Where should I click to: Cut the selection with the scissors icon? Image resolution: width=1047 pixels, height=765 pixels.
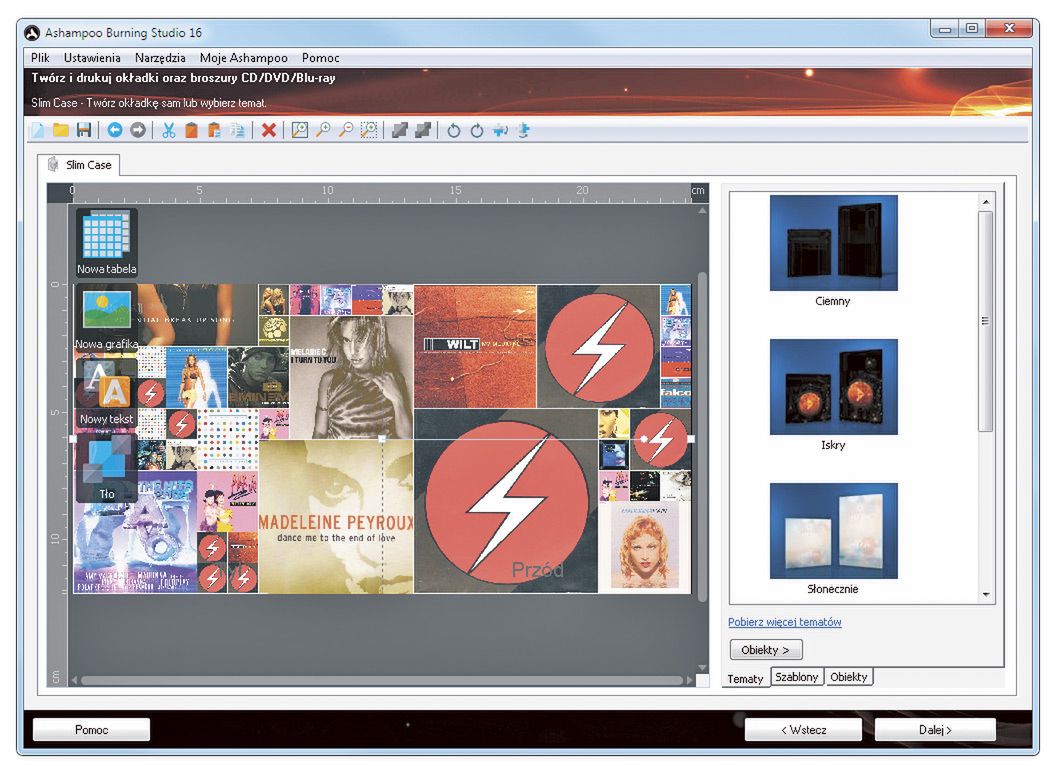(x=169, y=130)
